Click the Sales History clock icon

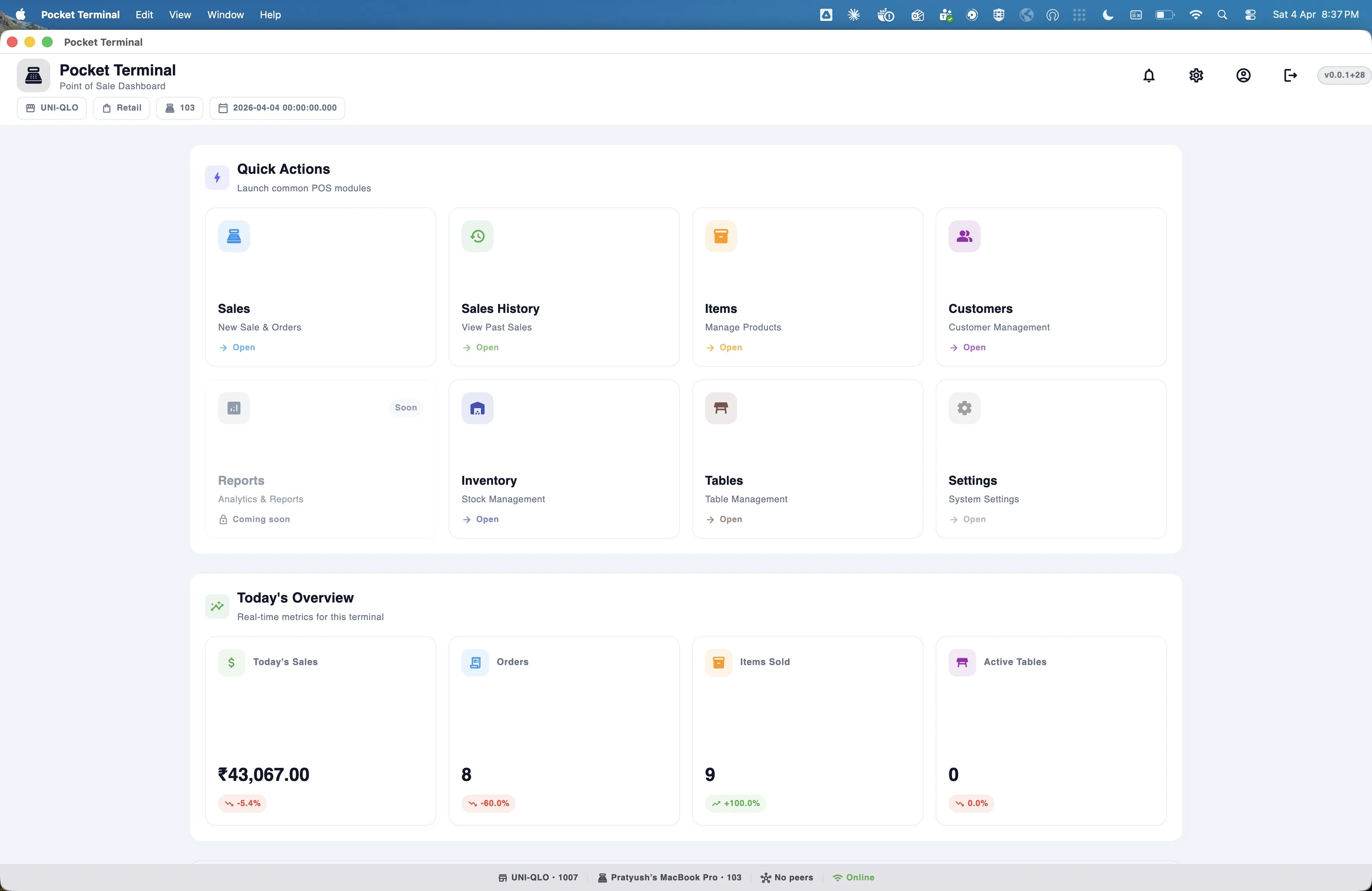(477, 236)
